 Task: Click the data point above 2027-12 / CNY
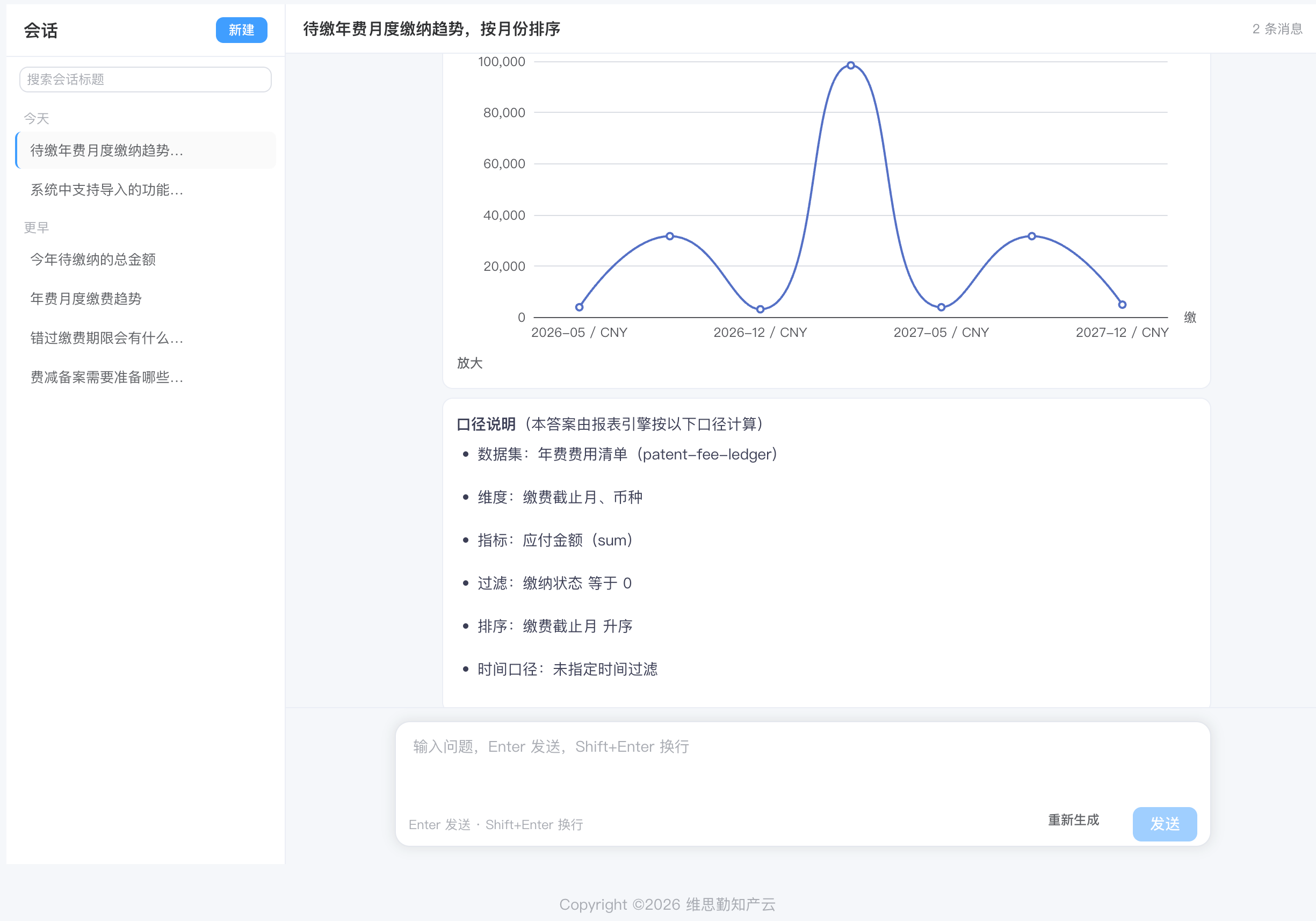click(1122, 305)
